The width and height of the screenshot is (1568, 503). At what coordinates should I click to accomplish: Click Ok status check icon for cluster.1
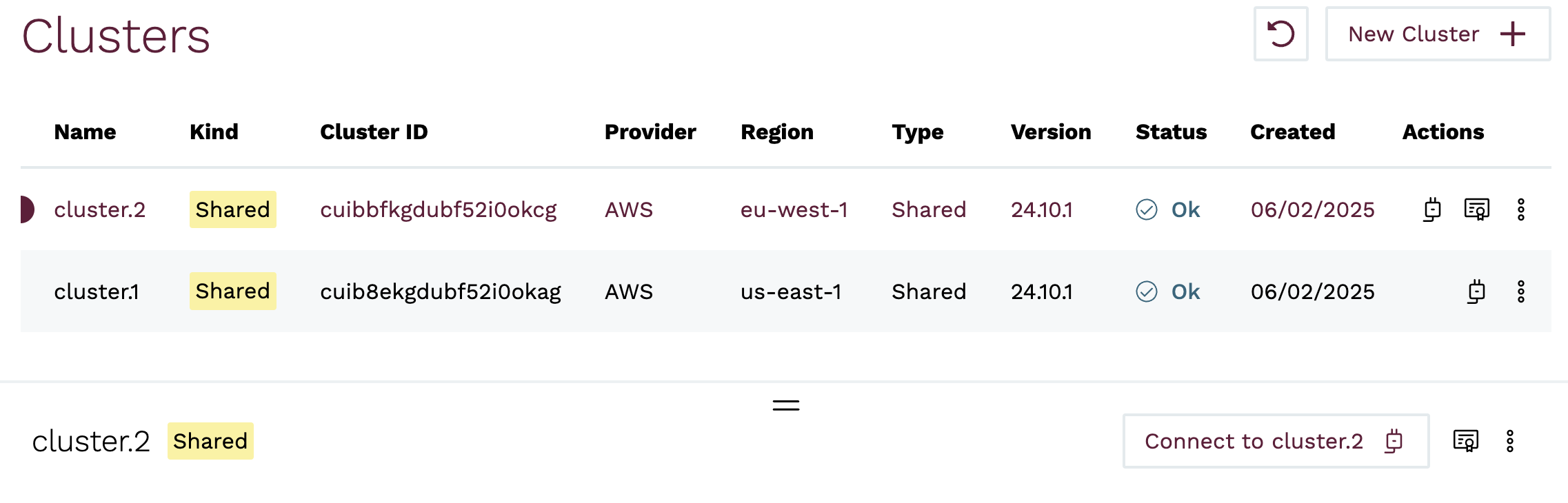point(1146,291)
